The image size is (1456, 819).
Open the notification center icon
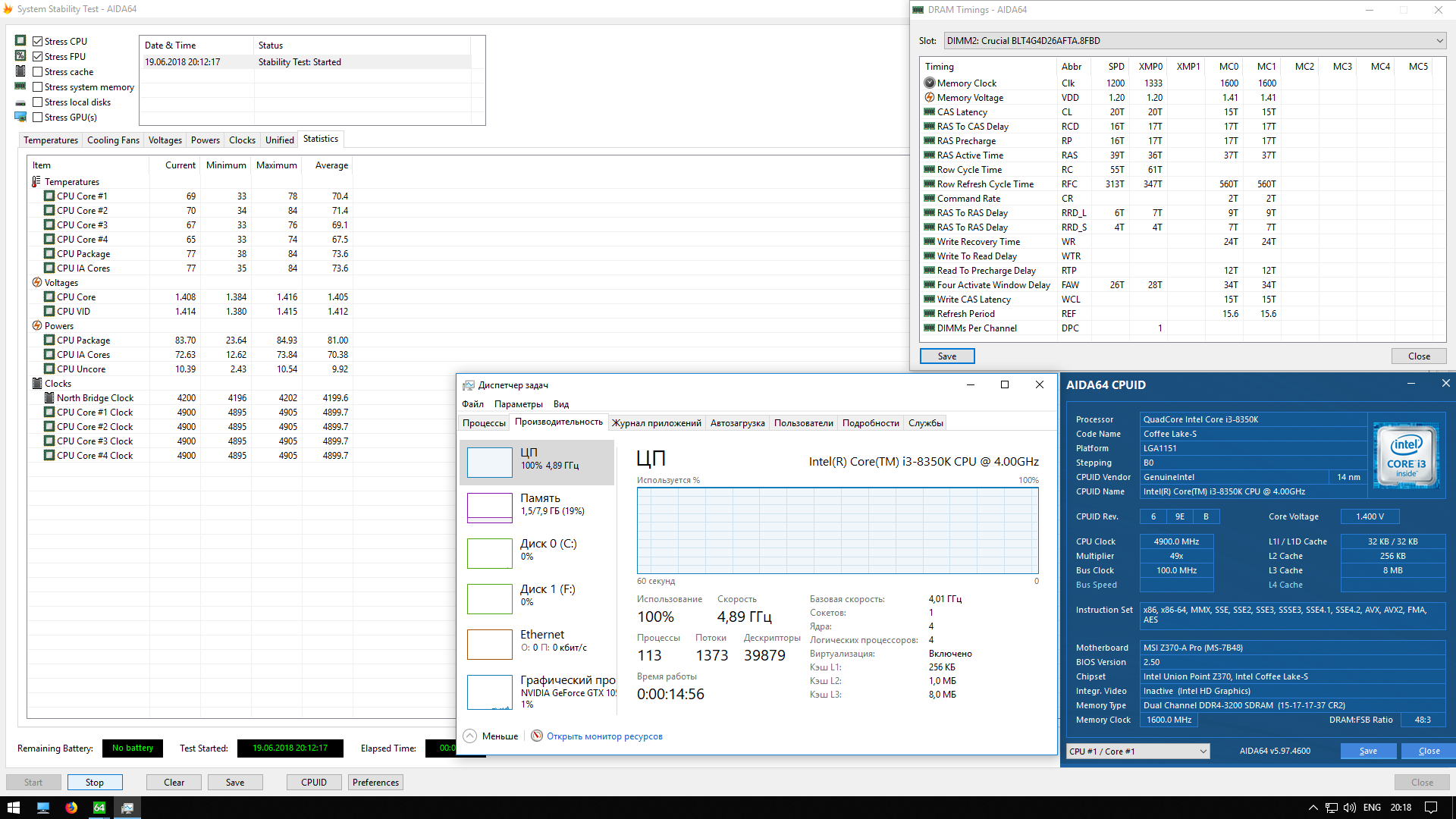(1431, 808)
